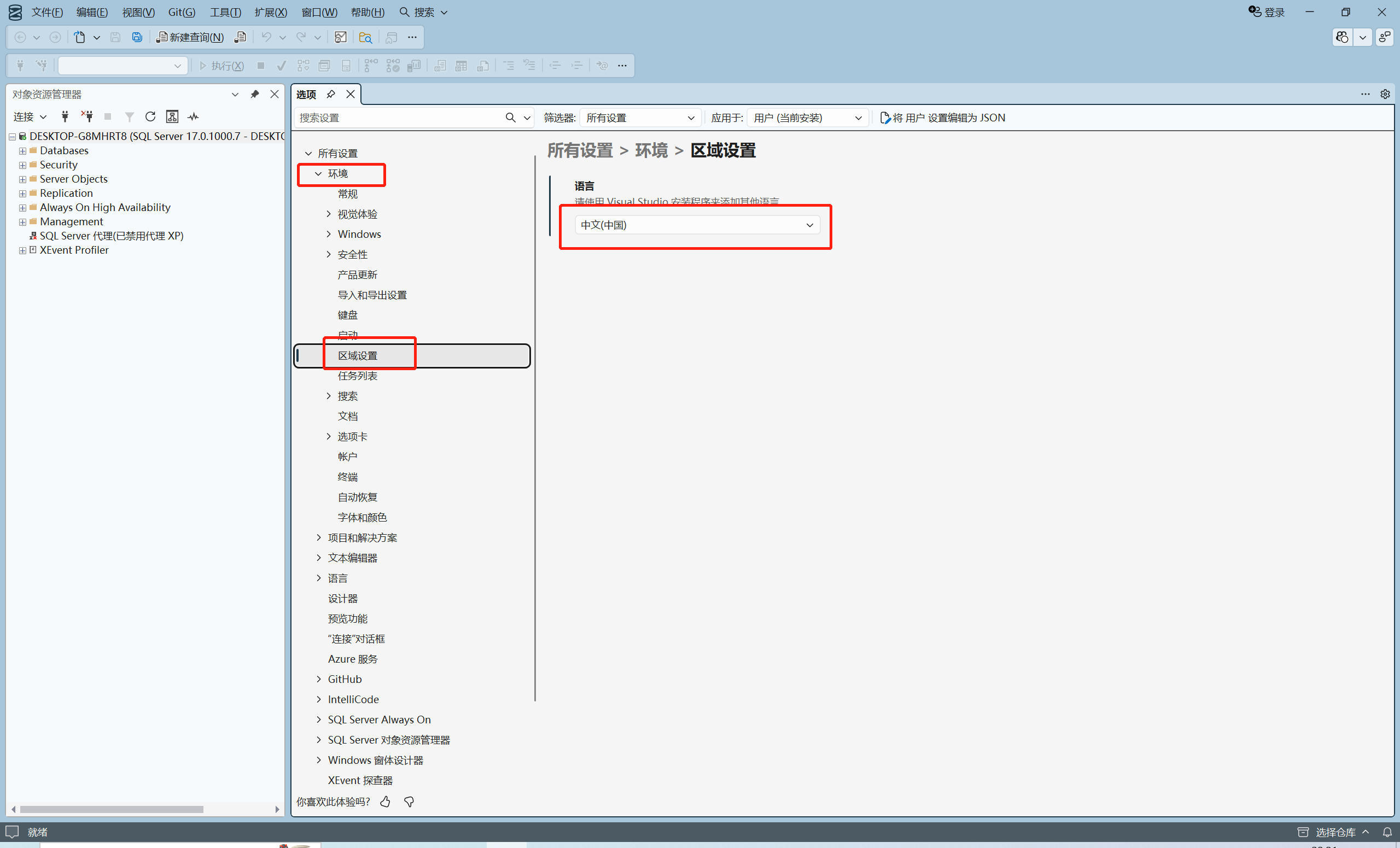Open the 中文(中国) language dropdown
Image resolution: width=1400 pixels, height=848 pixels.
point(697,225)
